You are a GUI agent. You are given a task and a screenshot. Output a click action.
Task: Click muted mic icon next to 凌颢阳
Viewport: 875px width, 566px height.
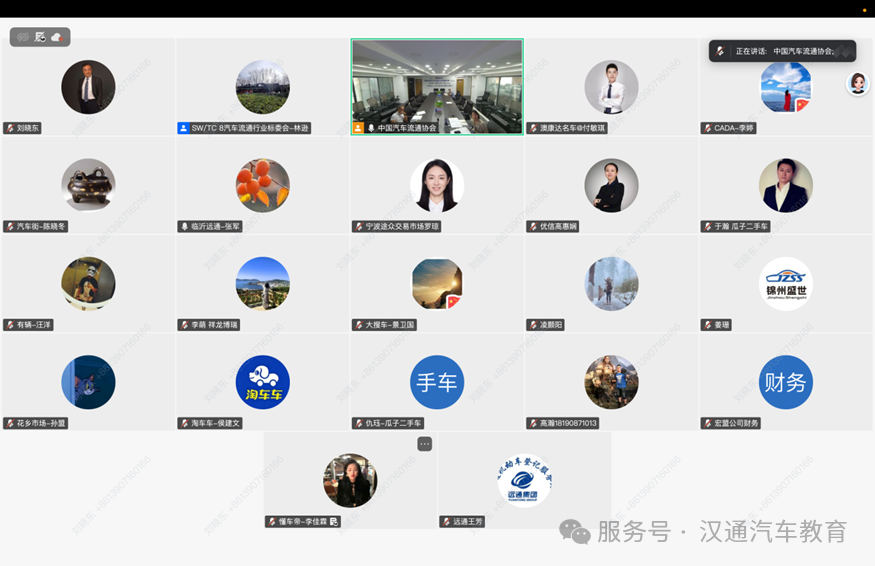tap(533, 325)
